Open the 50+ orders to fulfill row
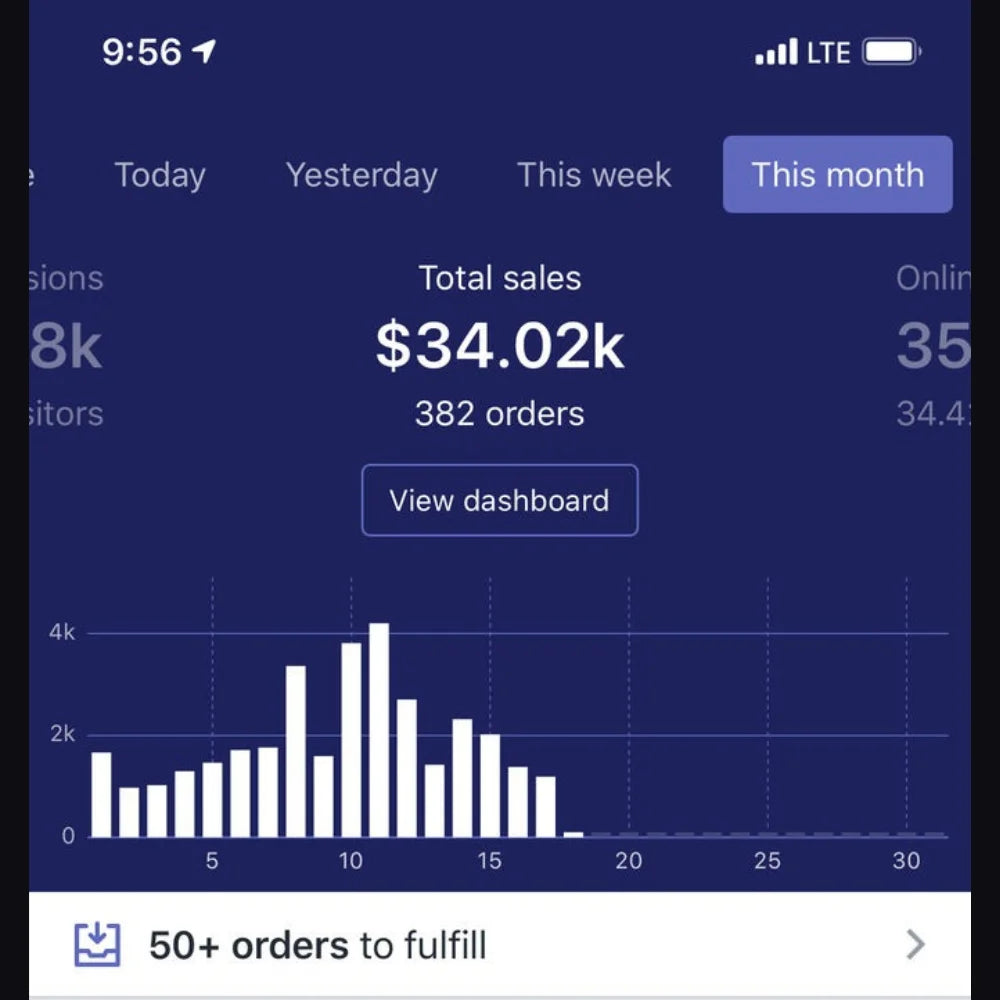 [x=500, y=945]
